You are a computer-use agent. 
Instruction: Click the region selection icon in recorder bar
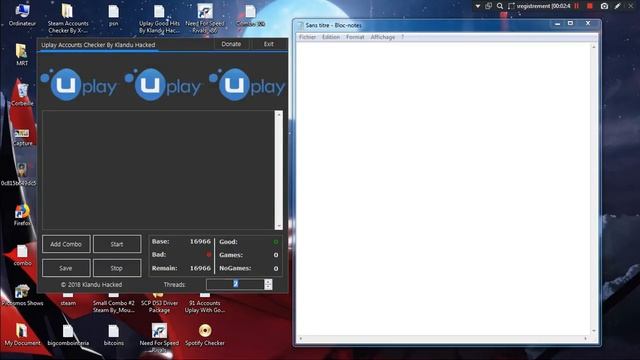coord(511,6)
